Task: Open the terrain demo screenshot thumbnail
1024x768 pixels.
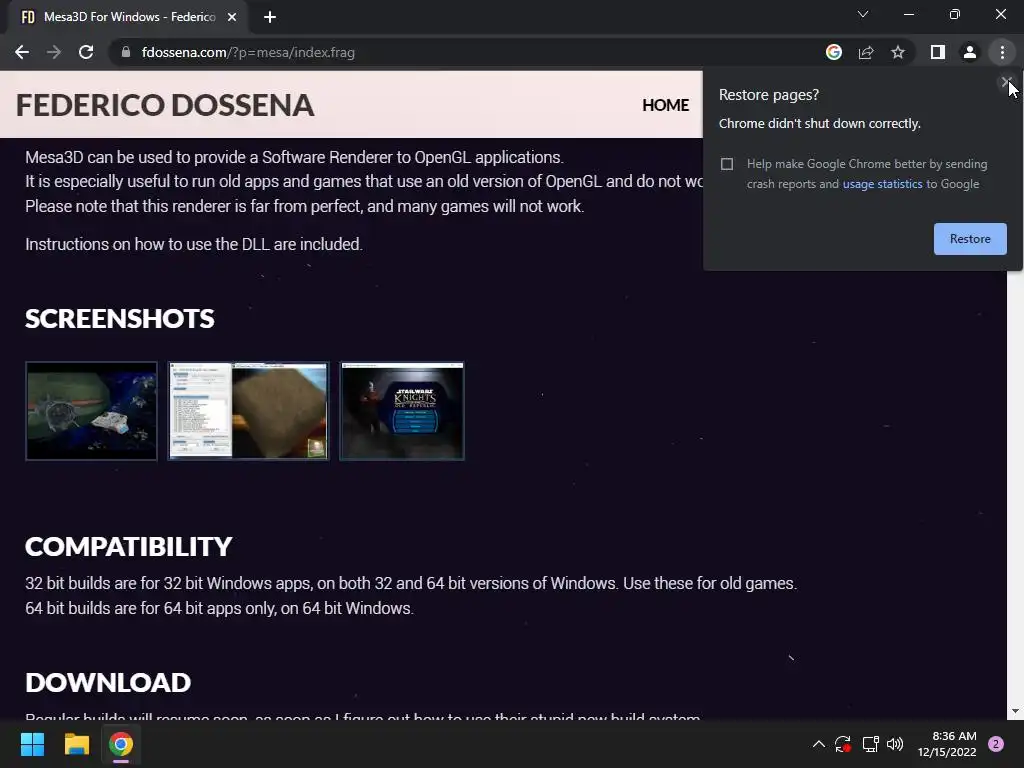Action: (x=248, y=411)
